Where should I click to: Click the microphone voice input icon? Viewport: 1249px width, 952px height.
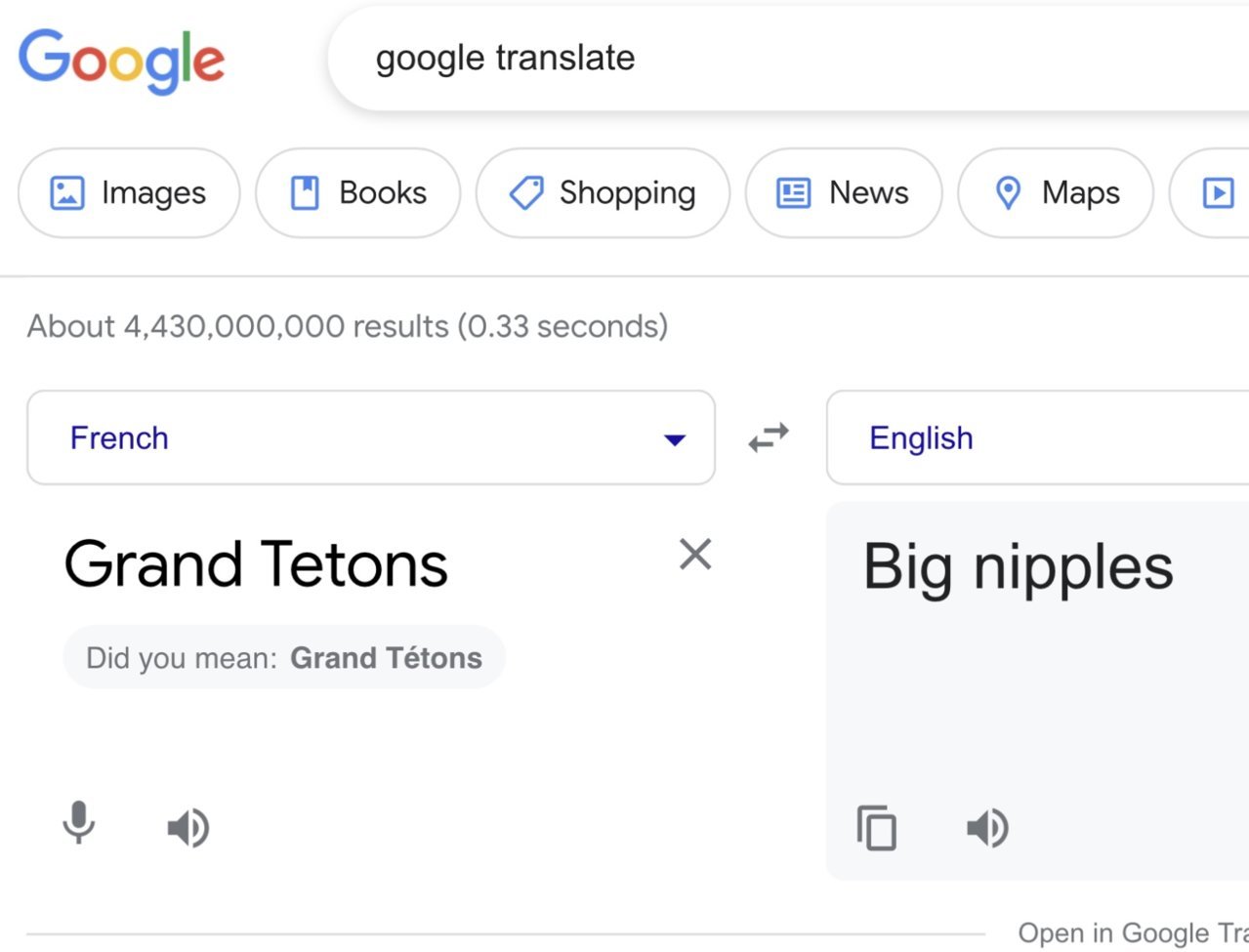(x=79, y=823)
